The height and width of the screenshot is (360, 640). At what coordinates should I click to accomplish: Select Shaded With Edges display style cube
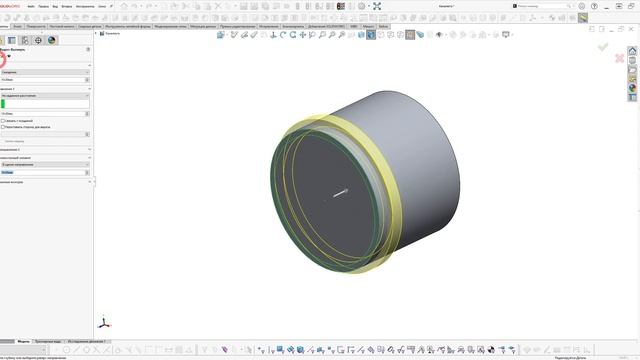[x=361, y=35]
